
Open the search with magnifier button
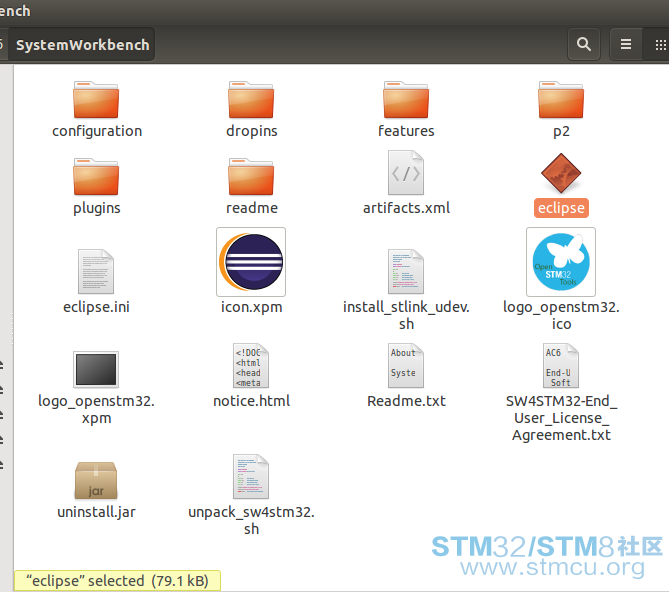584,45
